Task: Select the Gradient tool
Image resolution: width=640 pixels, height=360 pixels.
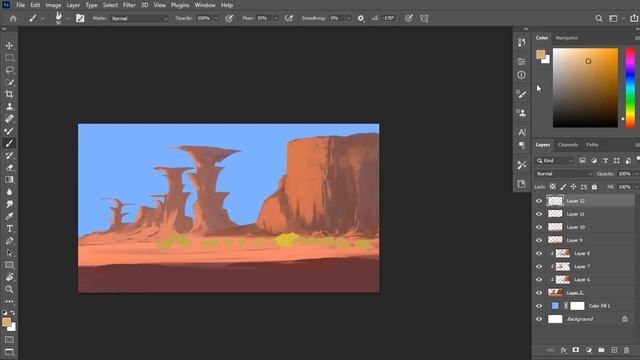Action: coord(9,180)
